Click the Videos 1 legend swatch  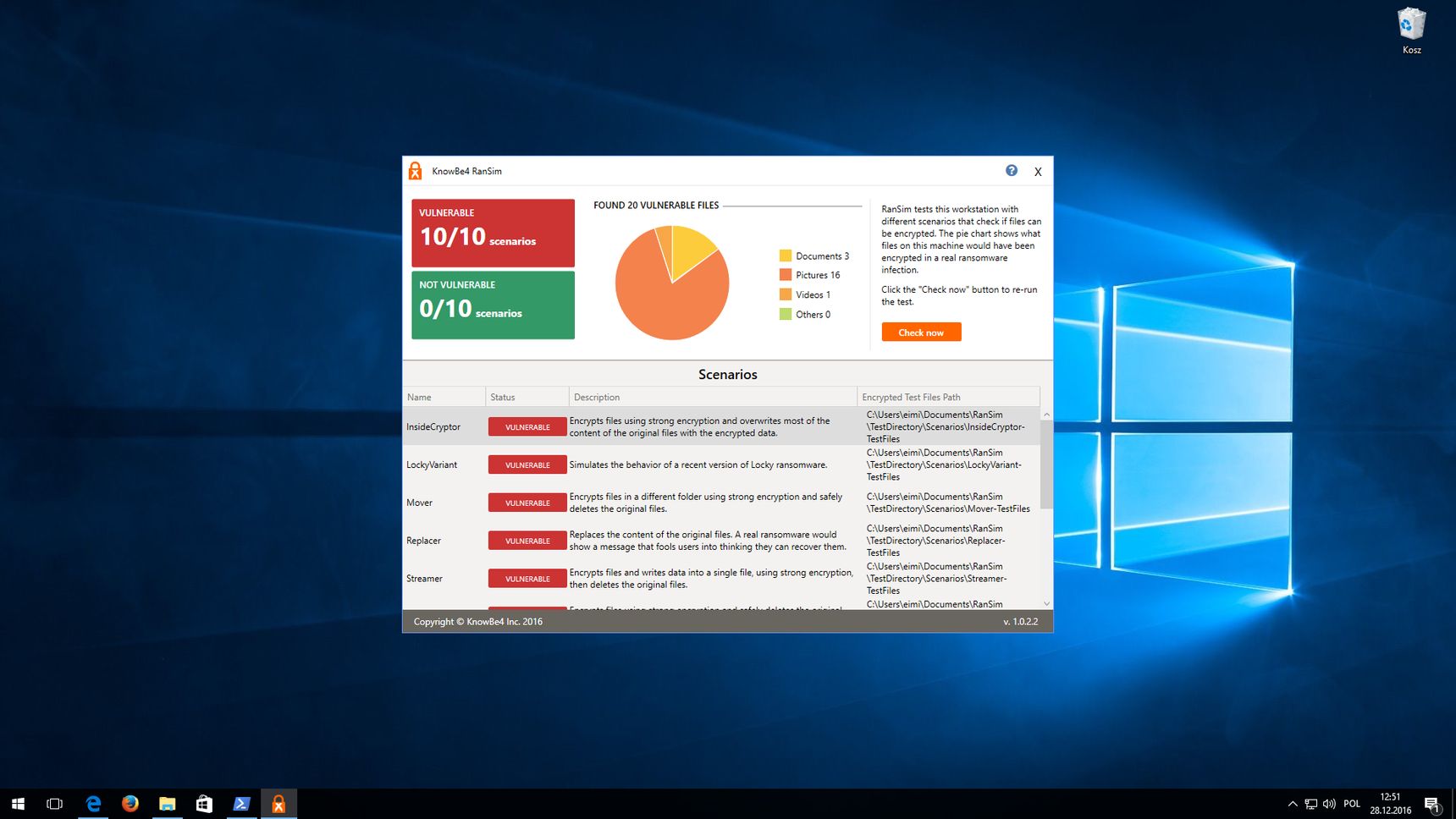pyautogui.click(x=786, y=294)
